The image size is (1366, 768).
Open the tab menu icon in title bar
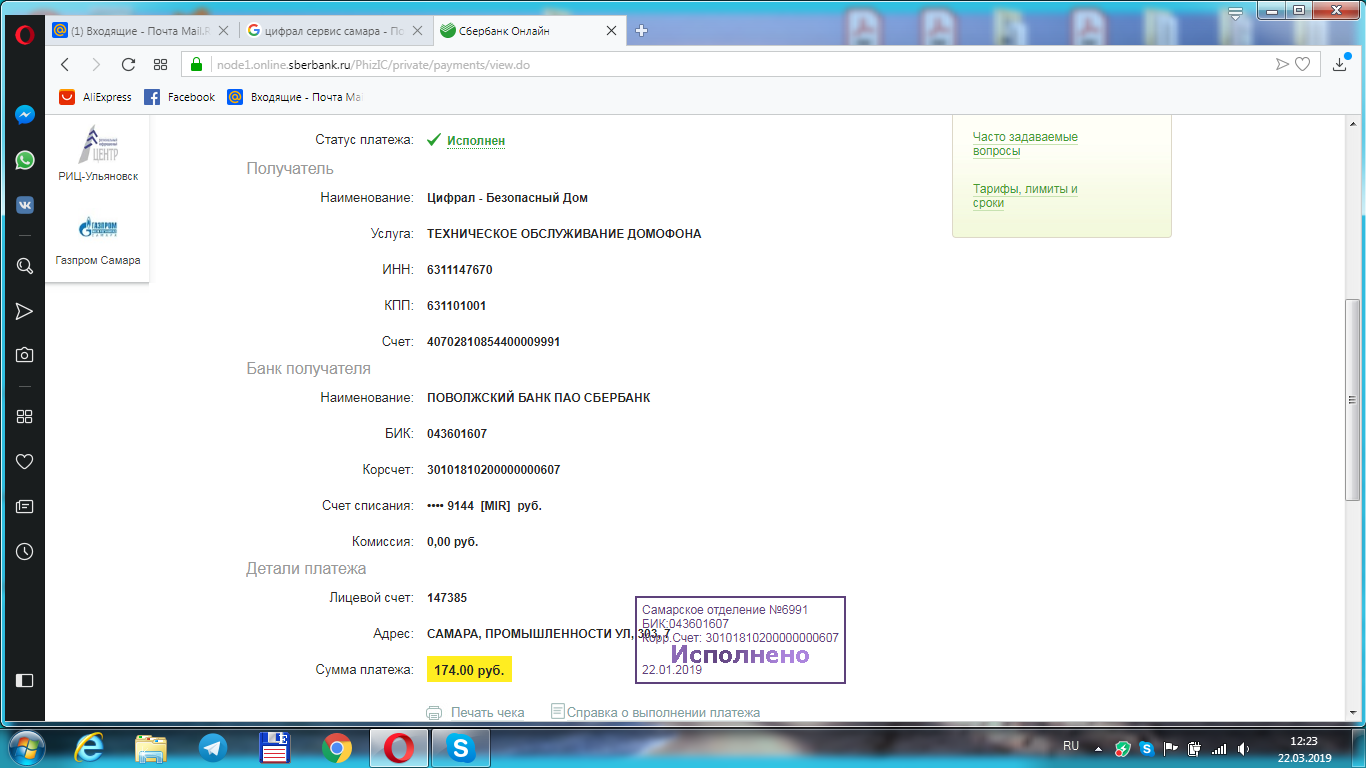coord(1235,14)
